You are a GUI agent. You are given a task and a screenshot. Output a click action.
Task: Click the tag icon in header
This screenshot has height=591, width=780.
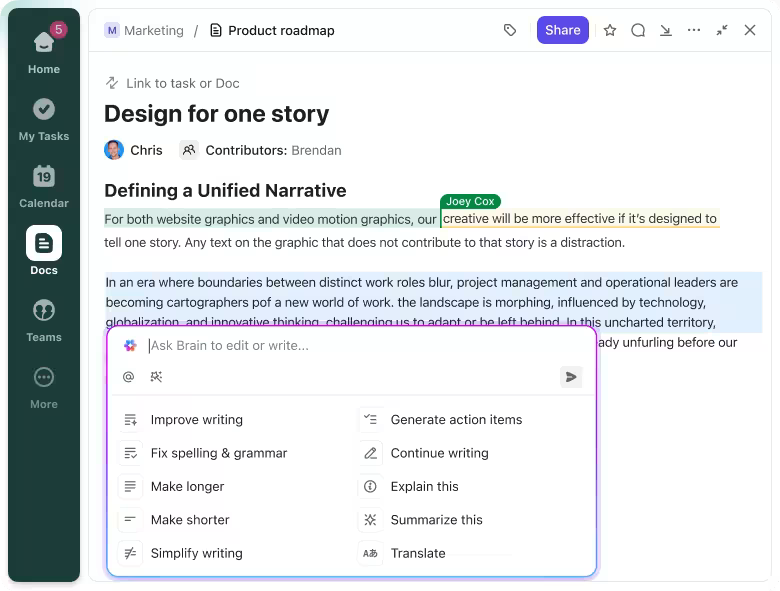point(510,30)
